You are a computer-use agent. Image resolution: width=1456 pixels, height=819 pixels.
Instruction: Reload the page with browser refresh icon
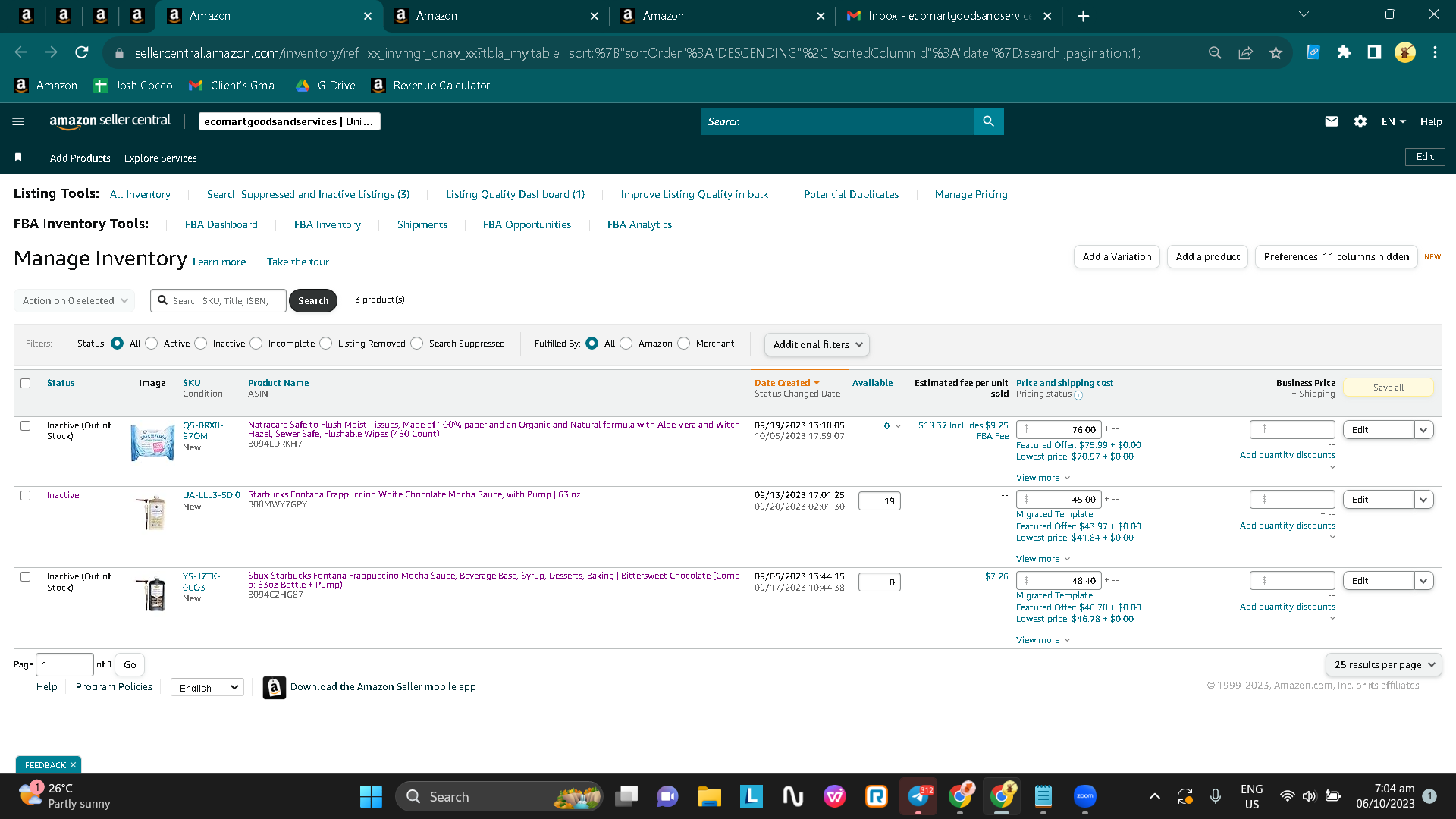pos(82,52)
